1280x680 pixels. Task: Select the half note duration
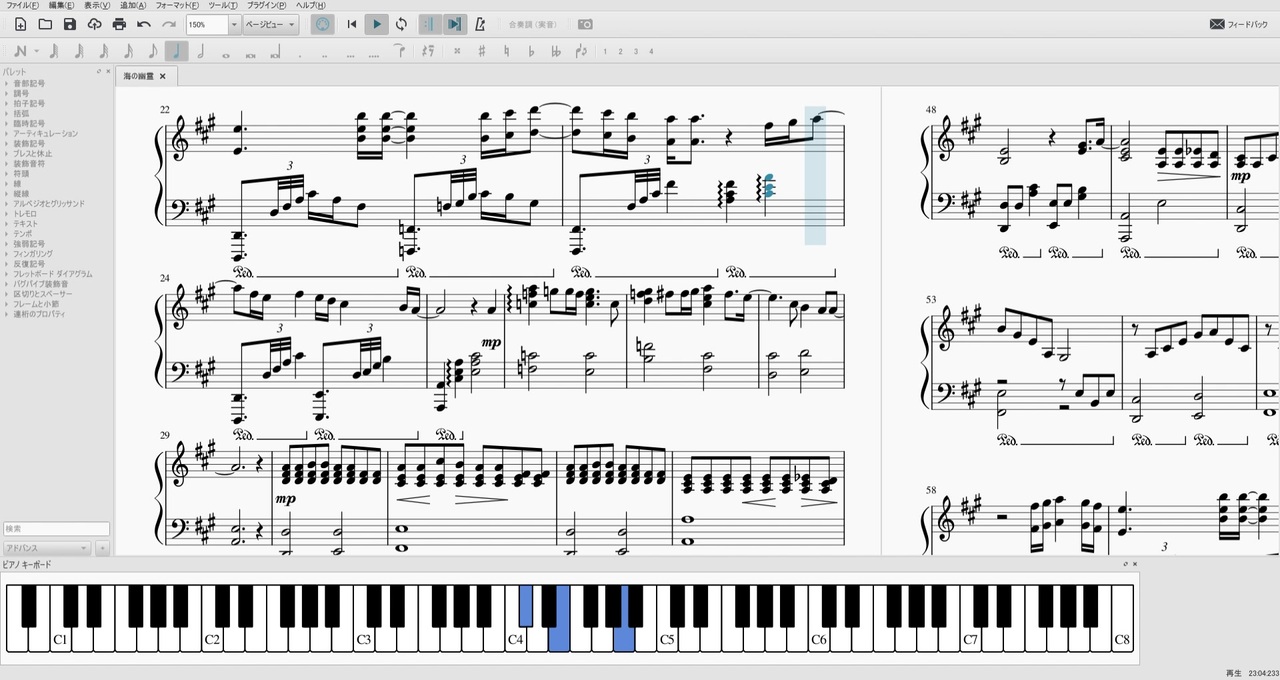(201, 51)
